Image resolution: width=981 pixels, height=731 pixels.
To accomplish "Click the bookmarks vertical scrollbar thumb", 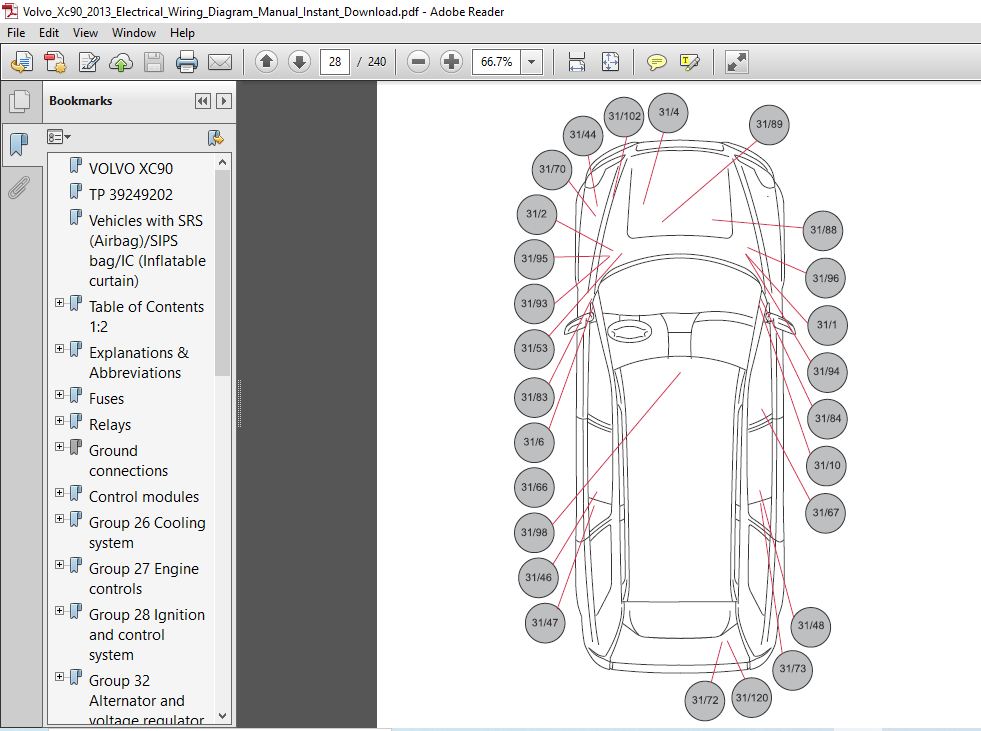I will click(223, 272).
